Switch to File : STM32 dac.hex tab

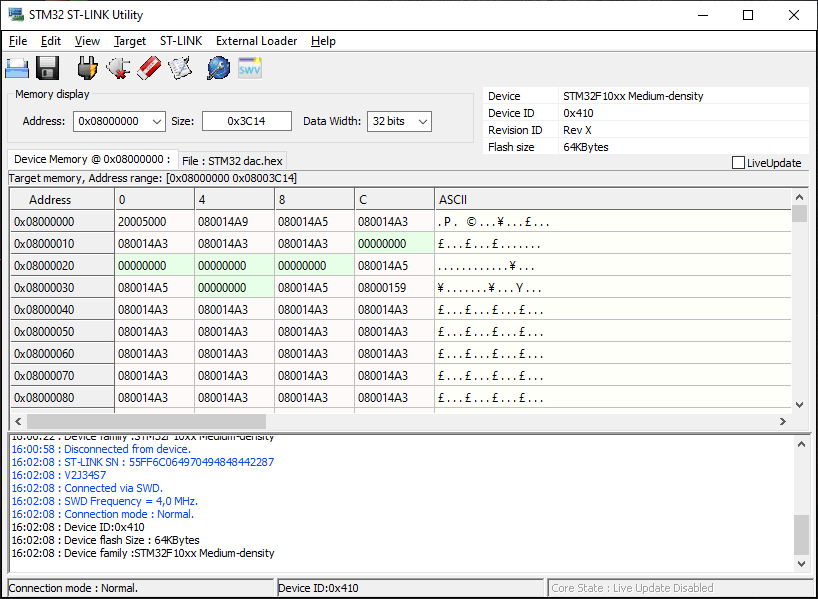pyautogui.click(x=232, y=161)
